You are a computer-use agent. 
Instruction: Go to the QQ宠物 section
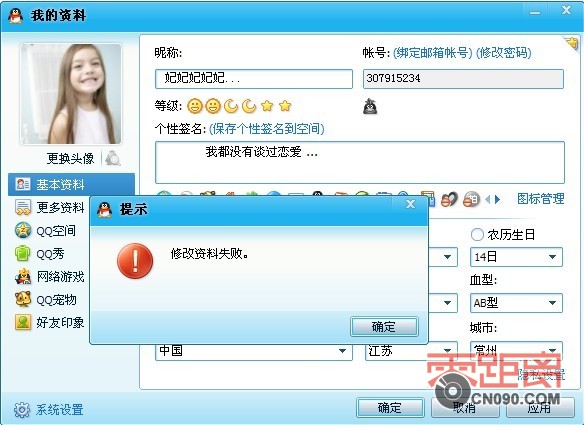coord(45,299)
